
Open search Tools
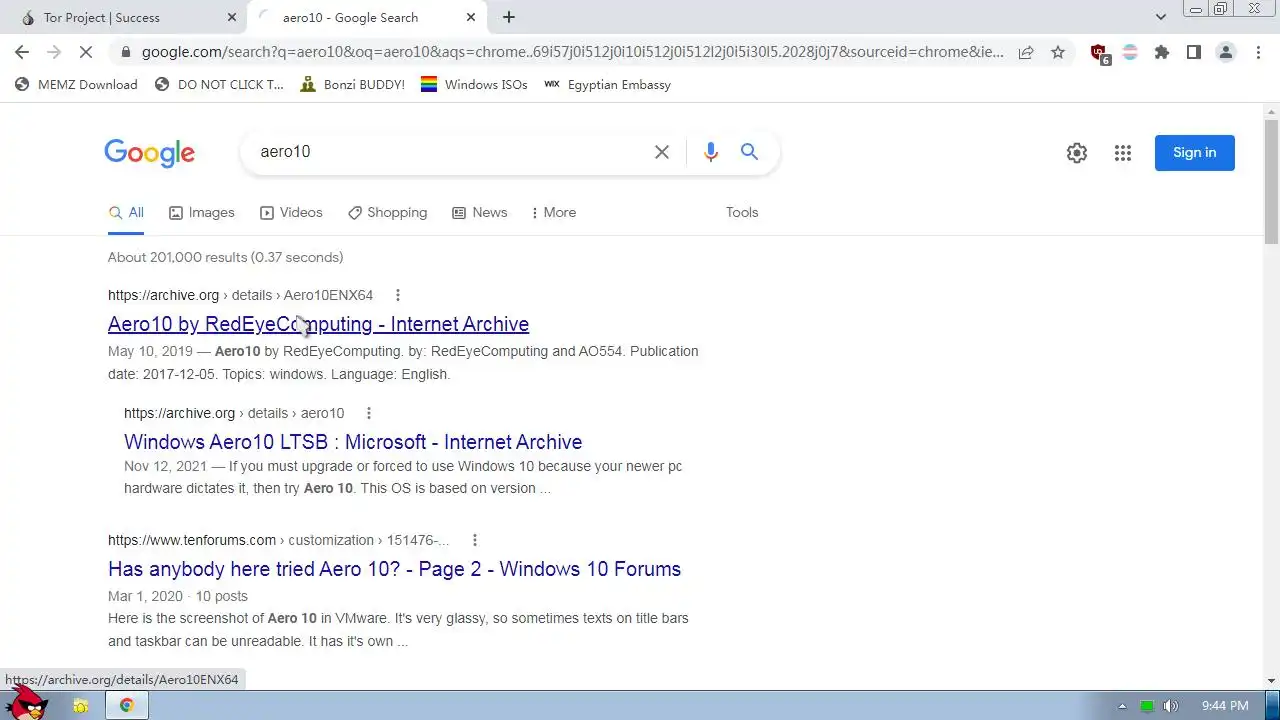pyautogui.click(x=742, y=213)
